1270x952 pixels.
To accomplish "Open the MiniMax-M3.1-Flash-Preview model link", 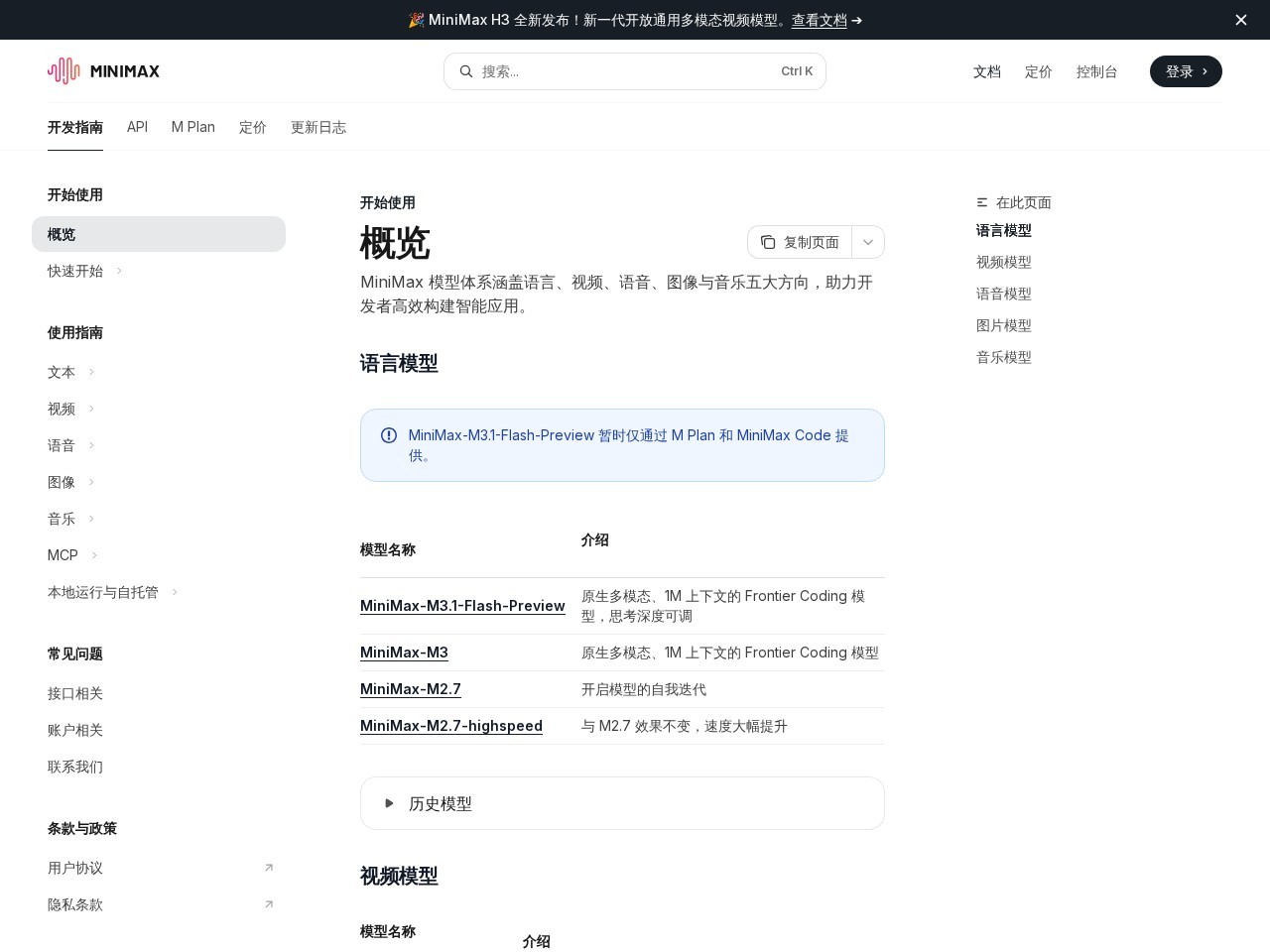I will click(x=462, y=606).
